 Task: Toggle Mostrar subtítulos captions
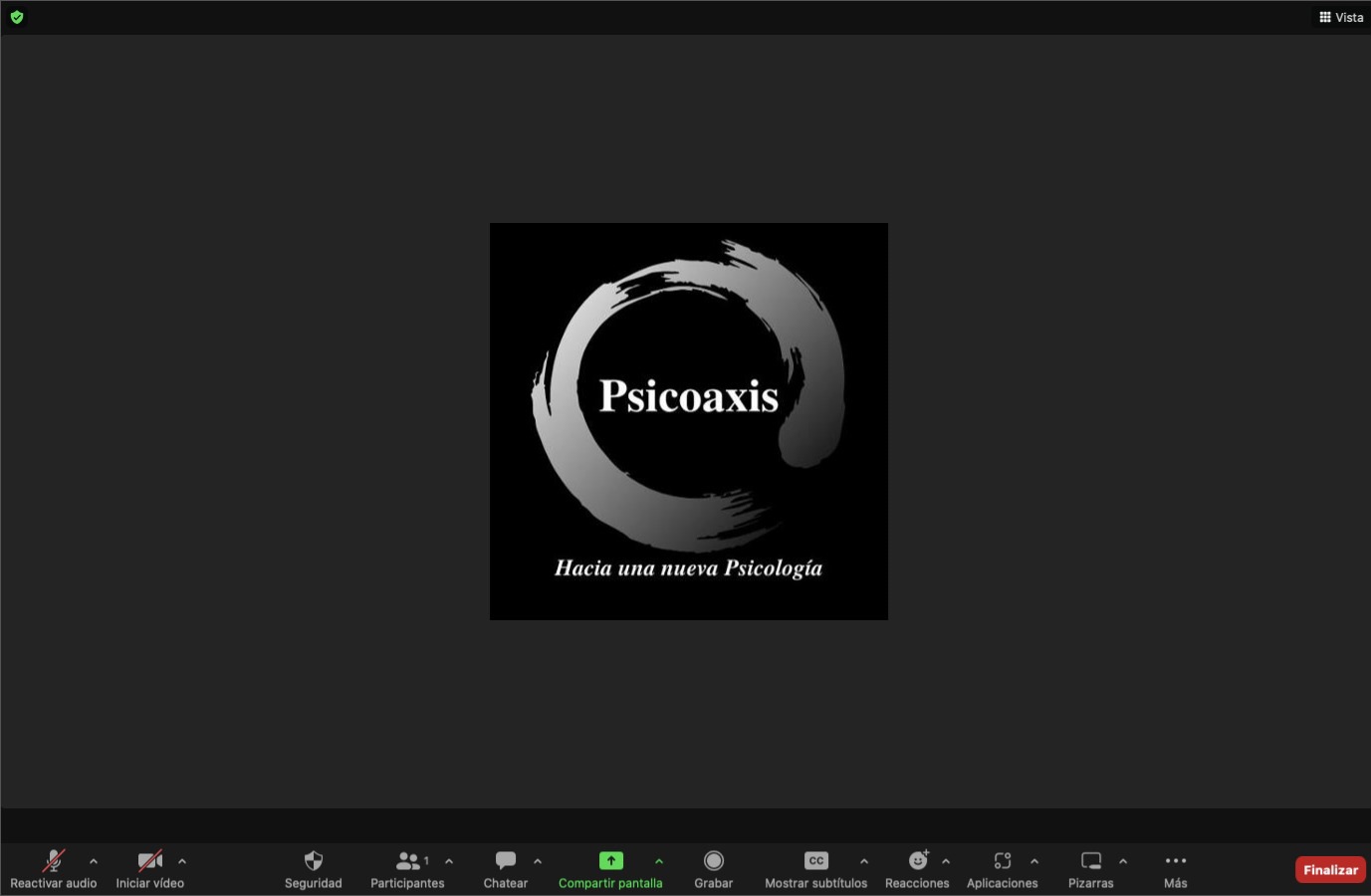pos(815,868)
